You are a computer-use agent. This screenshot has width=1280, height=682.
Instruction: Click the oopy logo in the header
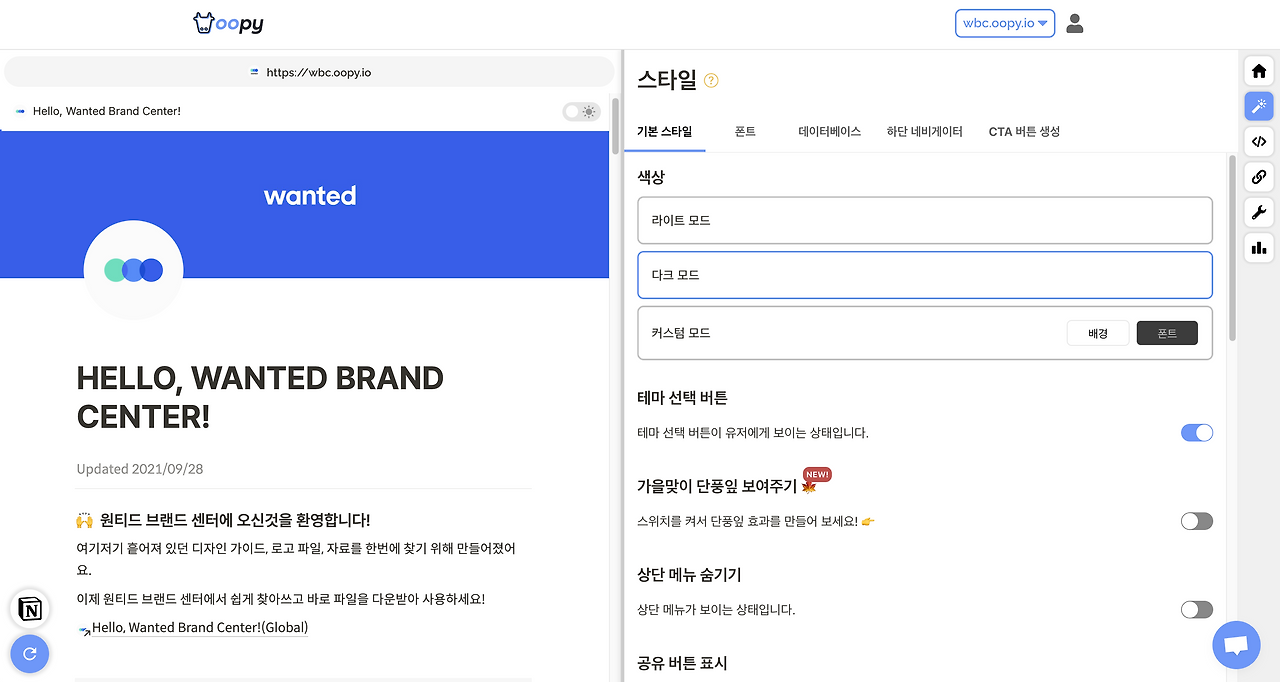(x=228, y=23)
